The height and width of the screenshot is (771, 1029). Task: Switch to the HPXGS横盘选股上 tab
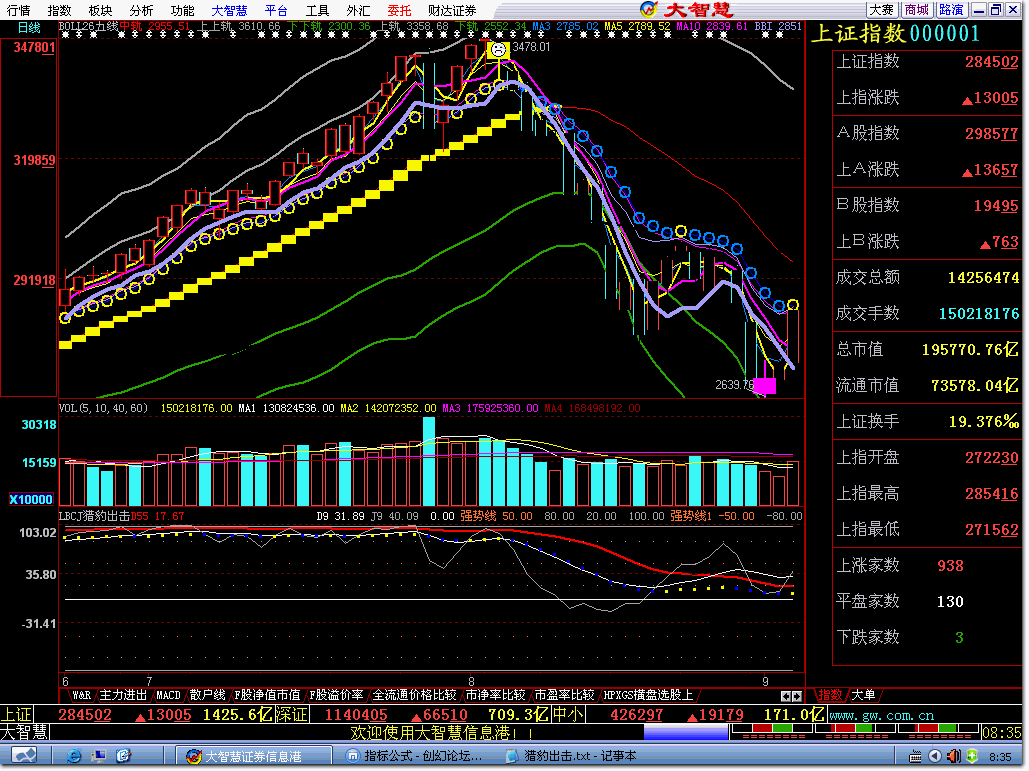click(648, 696)
